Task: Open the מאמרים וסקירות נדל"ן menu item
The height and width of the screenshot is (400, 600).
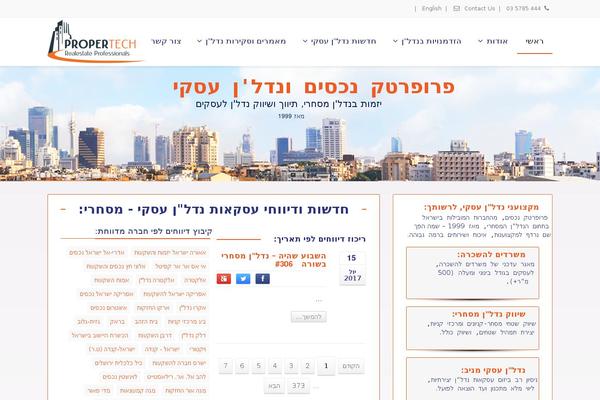Action: 246,41
